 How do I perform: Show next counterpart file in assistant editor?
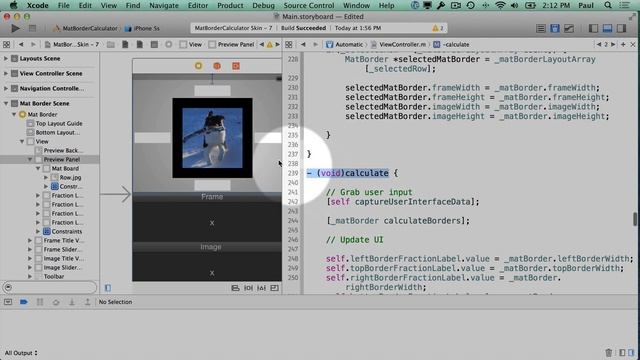[x=613, y=44]
